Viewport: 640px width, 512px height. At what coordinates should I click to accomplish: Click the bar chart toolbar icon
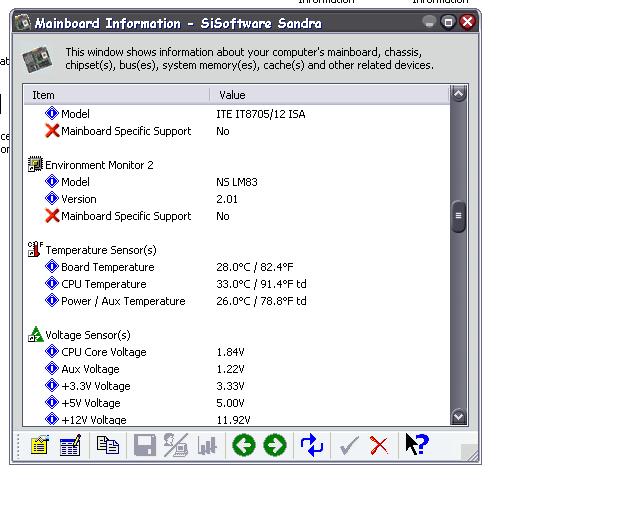coord(207,445)
